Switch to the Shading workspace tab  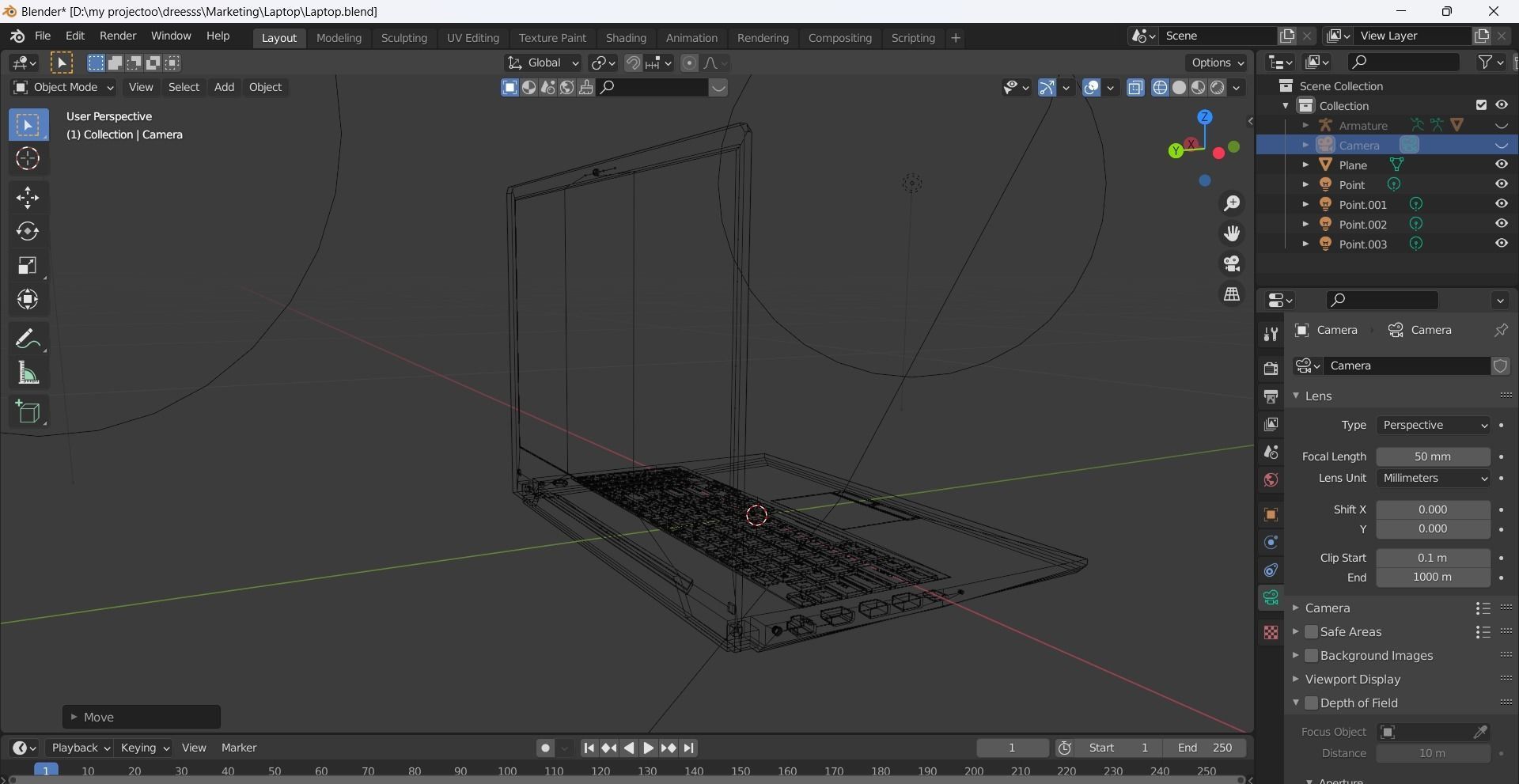click(x=626, y=38)
